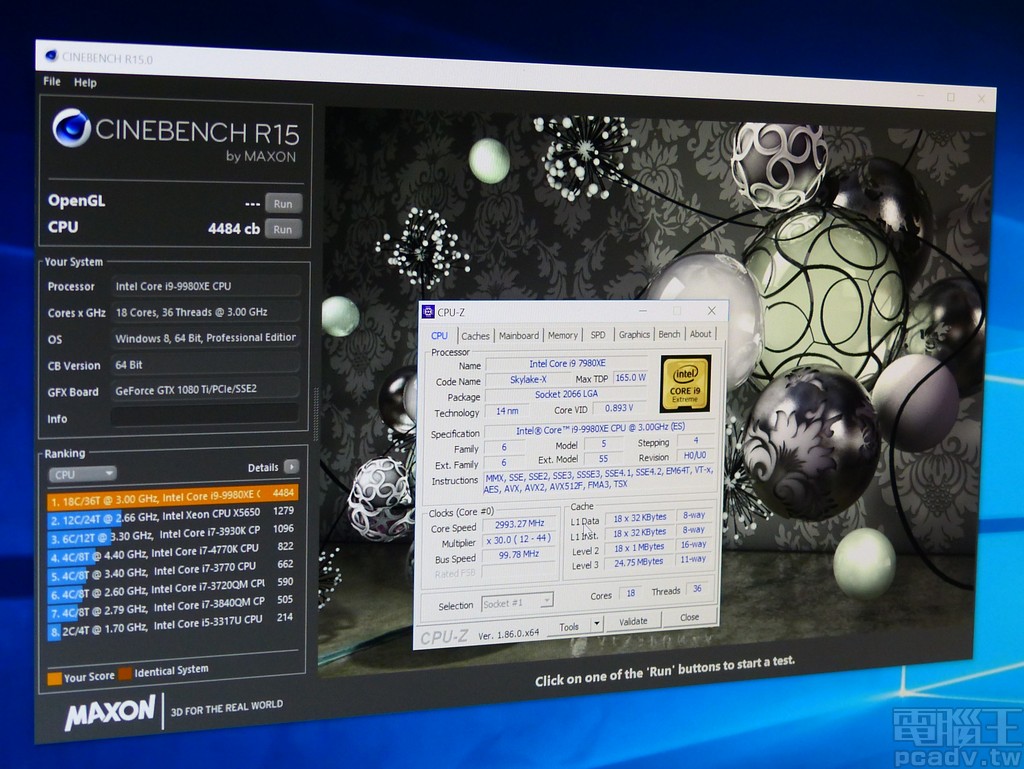Open the Help menu in Cinebench
This screenshot has width=1024, height=769.
click(x=85, y=82)
